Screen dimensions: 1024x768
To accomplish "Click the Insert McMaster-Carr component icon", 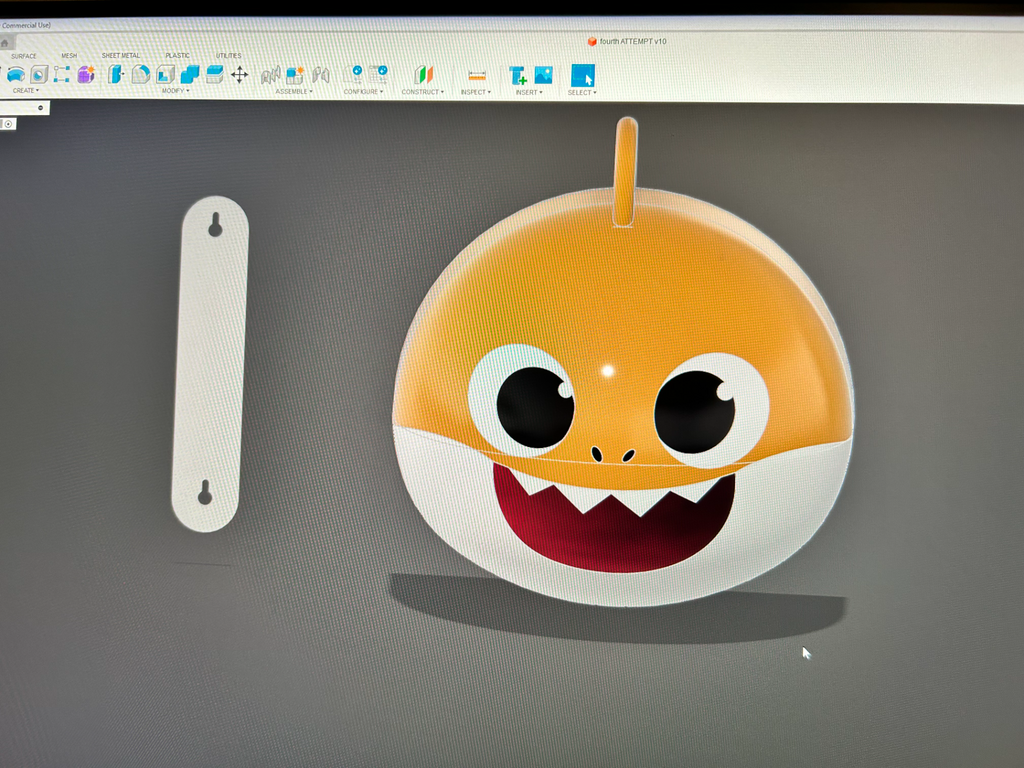I will click(517, 76).
